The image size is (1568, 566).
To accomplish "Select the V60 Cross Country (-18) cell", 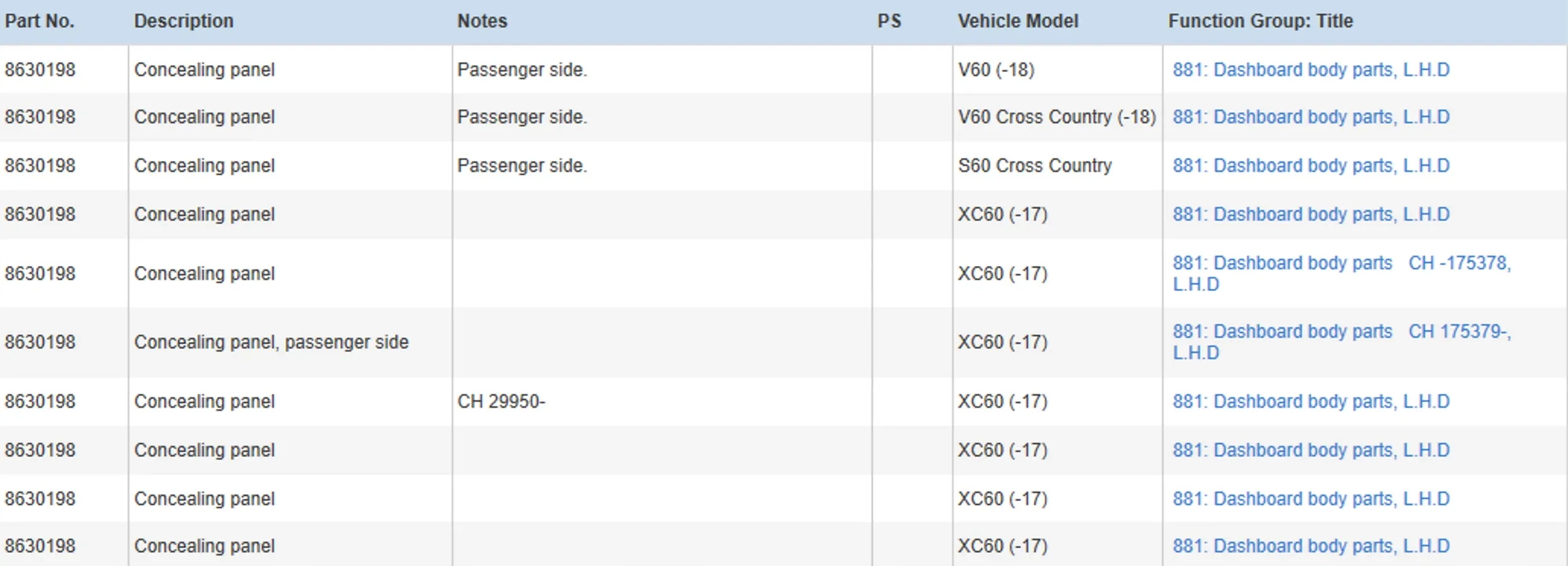I will (1056, 117).
